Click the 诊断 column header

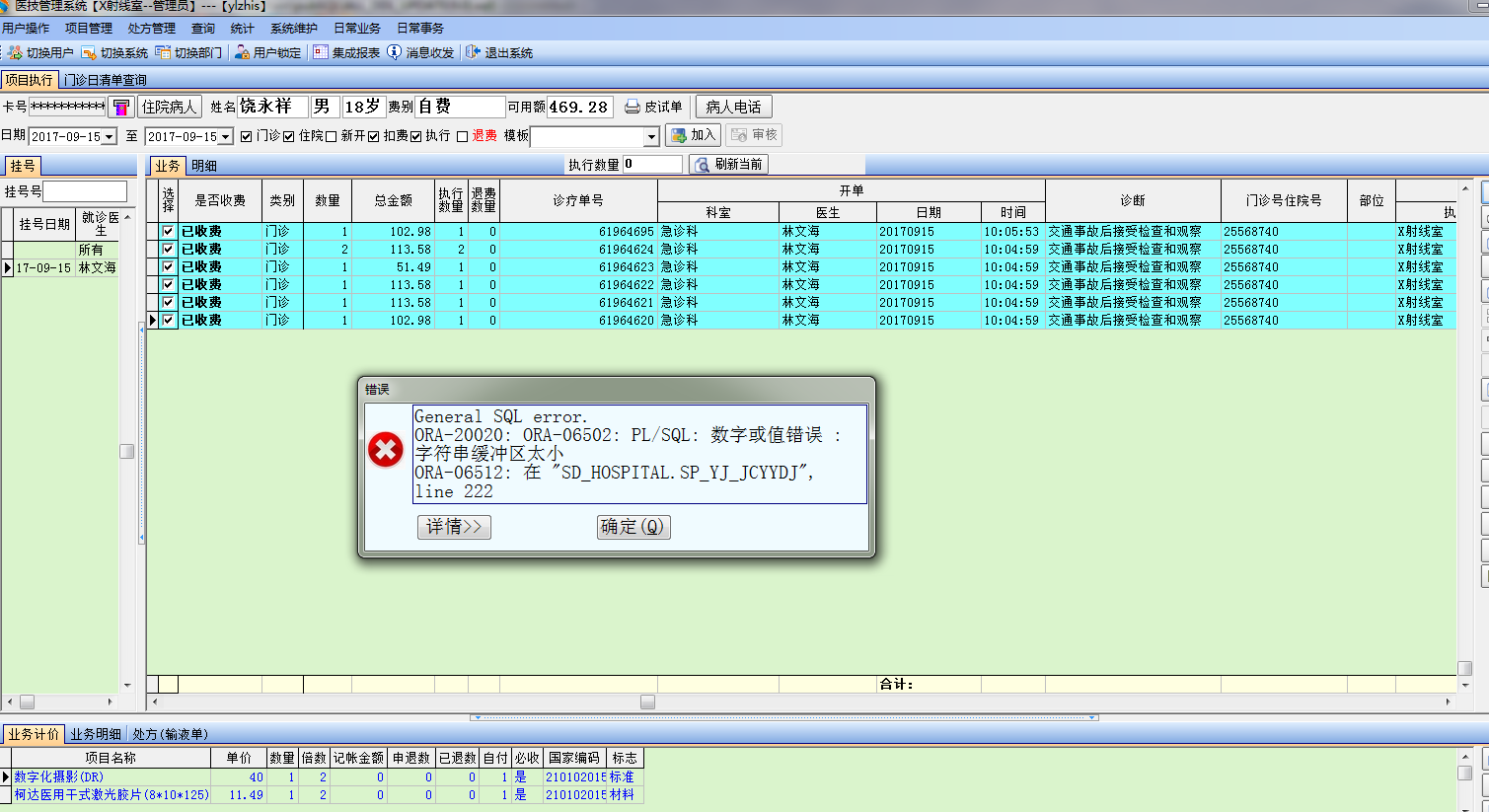click(x=1133, y=200)
